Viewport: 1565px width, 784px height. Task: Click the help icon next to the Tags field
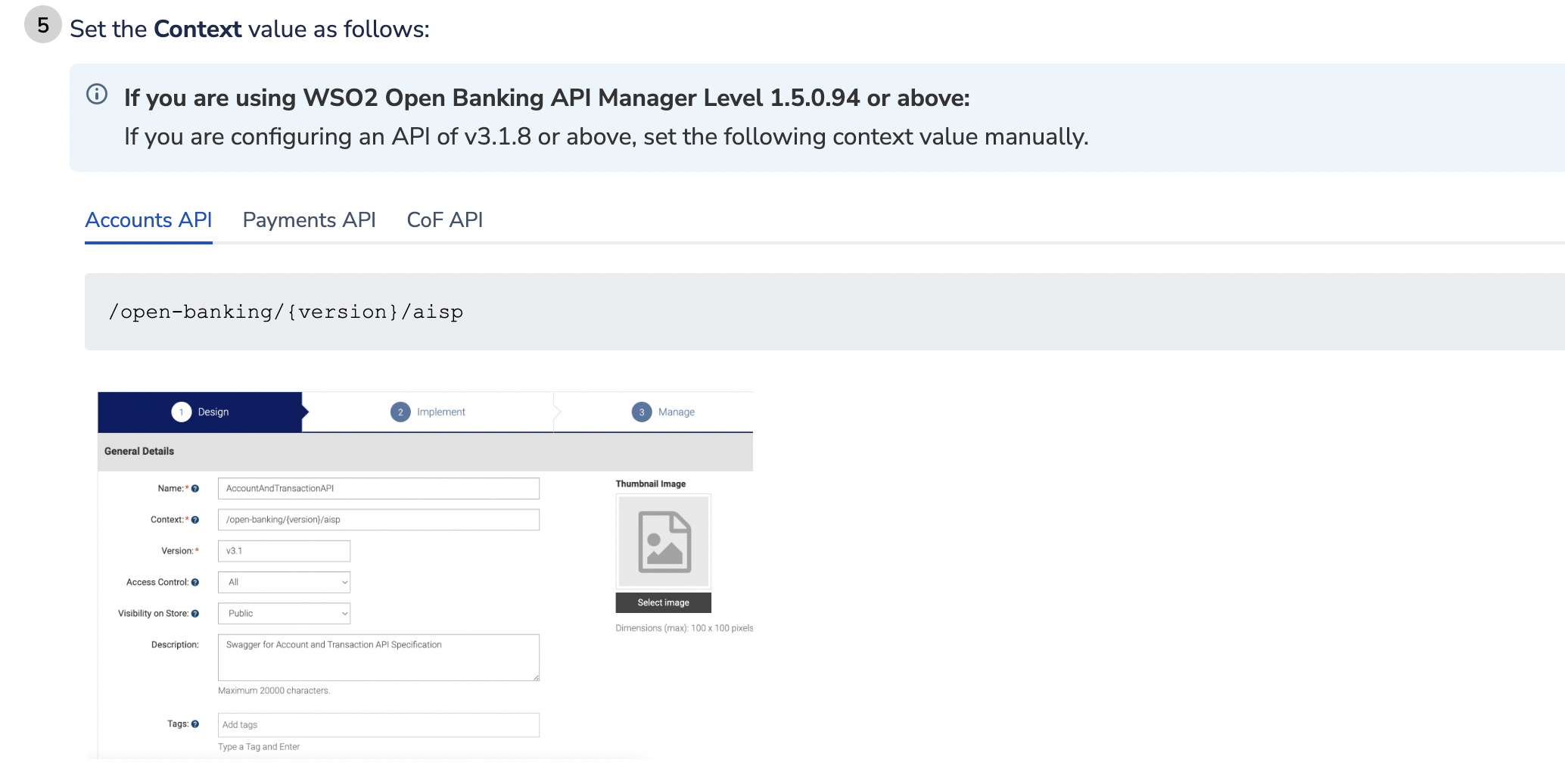[x=195, y=724]
